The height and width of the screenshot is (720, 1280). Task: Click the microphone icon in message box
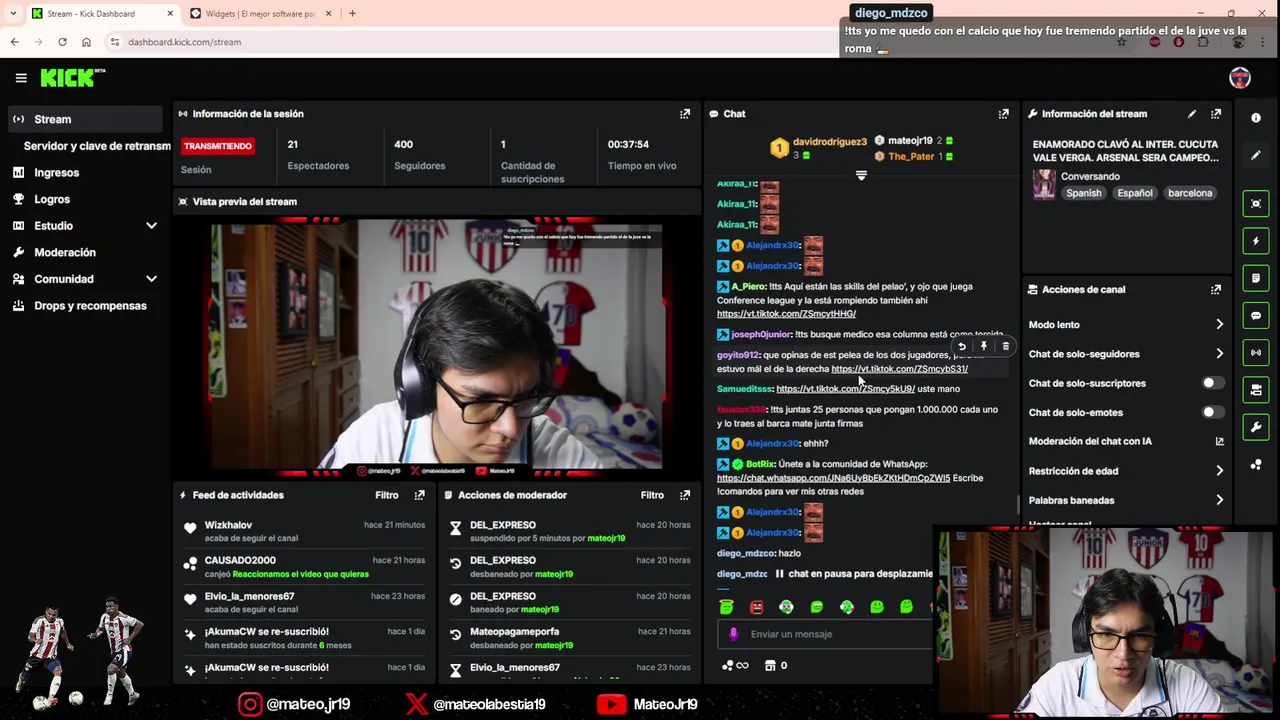[734, 634]
